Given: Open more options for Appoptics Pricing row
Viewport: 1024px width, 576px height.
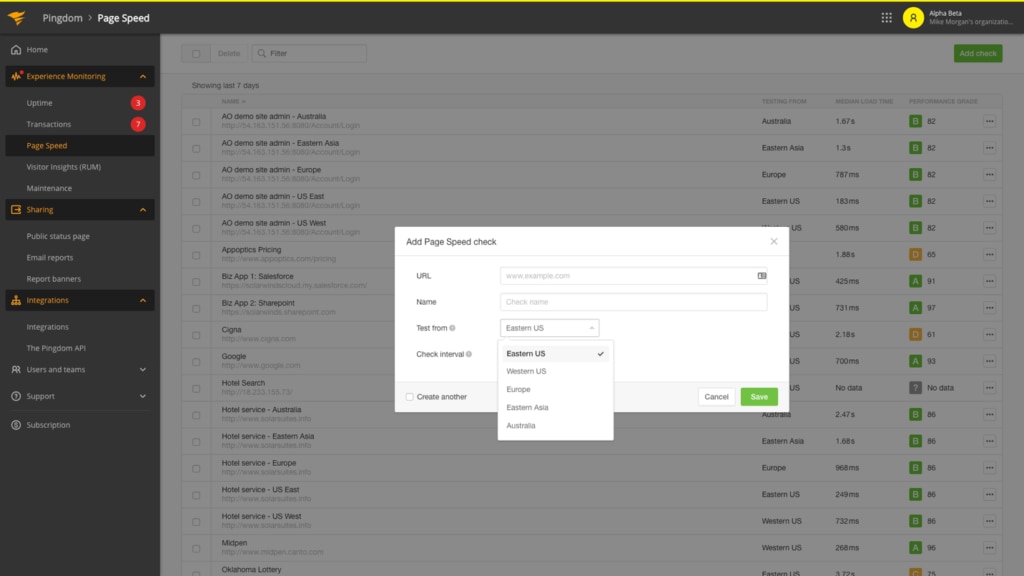Looking at the screenshot, I should tap(989, 255).
